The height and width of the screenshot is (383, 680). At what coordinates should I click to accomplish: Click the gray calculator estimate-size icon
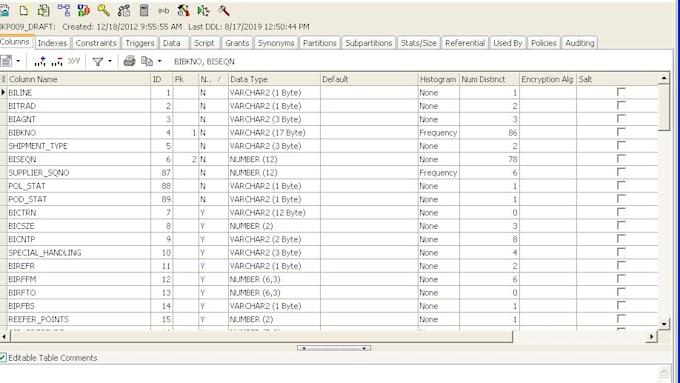144,10
